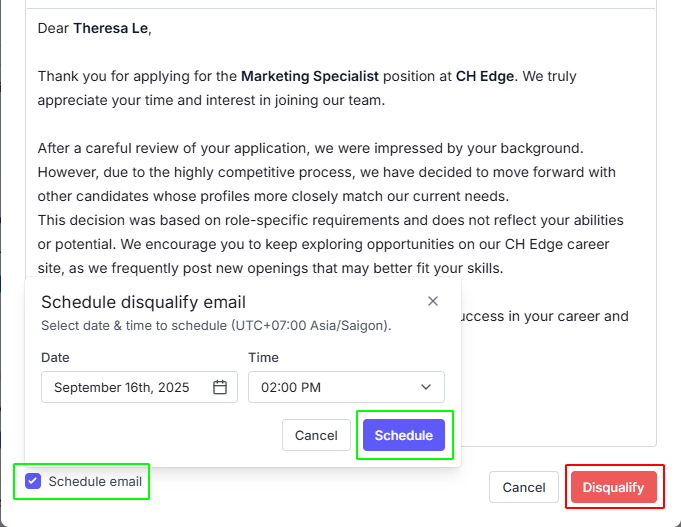Cancel the schedule disqualify email popup
Viewport: 681px width, 527px height.
click(x=316, y=435)
